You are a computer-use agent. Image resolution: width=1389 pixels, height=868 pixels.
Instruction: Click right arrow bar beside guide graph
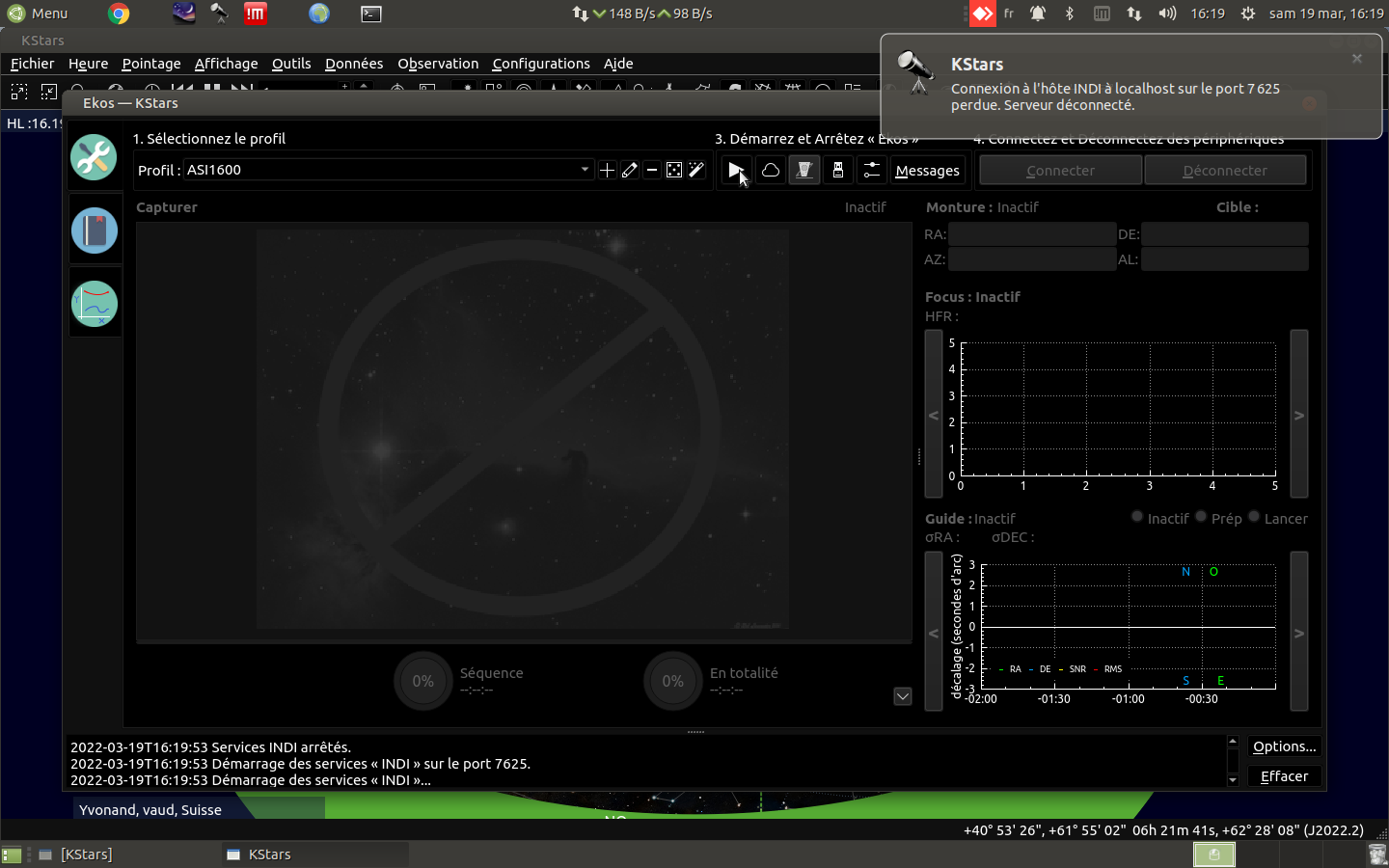(x=1299, y=632)
